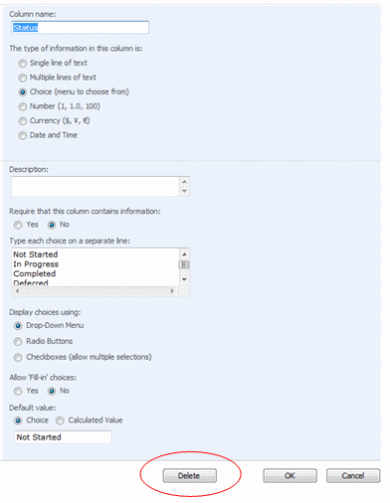Confirm with the OK button
This screenshot has height=503, width=390.
[290, 476]
